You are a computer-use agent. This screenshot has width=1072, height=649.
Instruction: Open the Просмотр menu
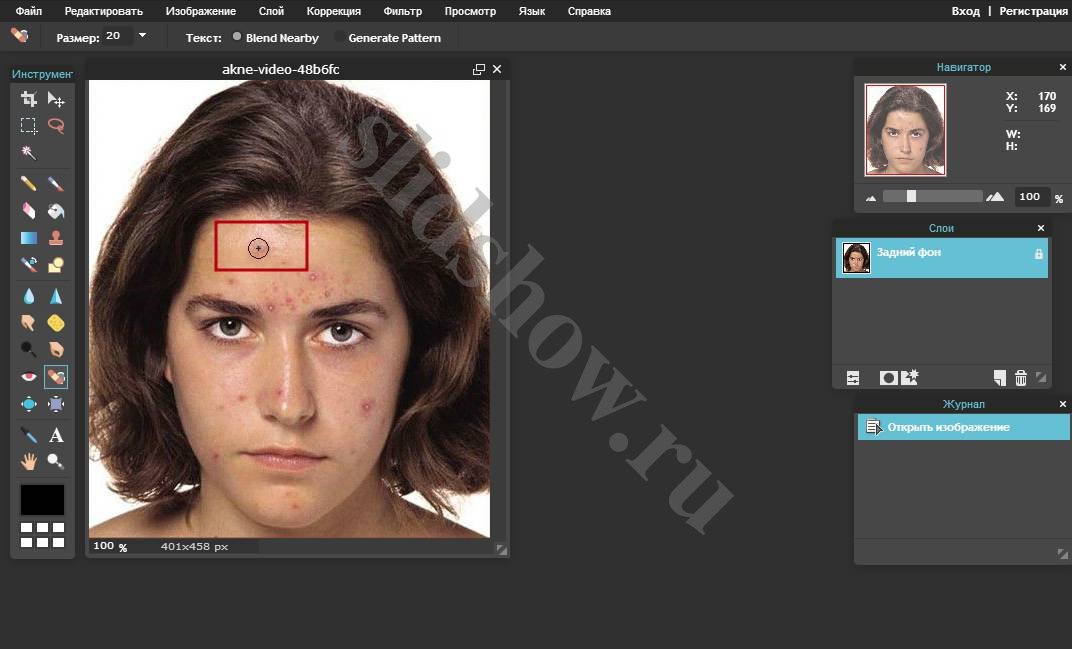(x=470, y=11)
